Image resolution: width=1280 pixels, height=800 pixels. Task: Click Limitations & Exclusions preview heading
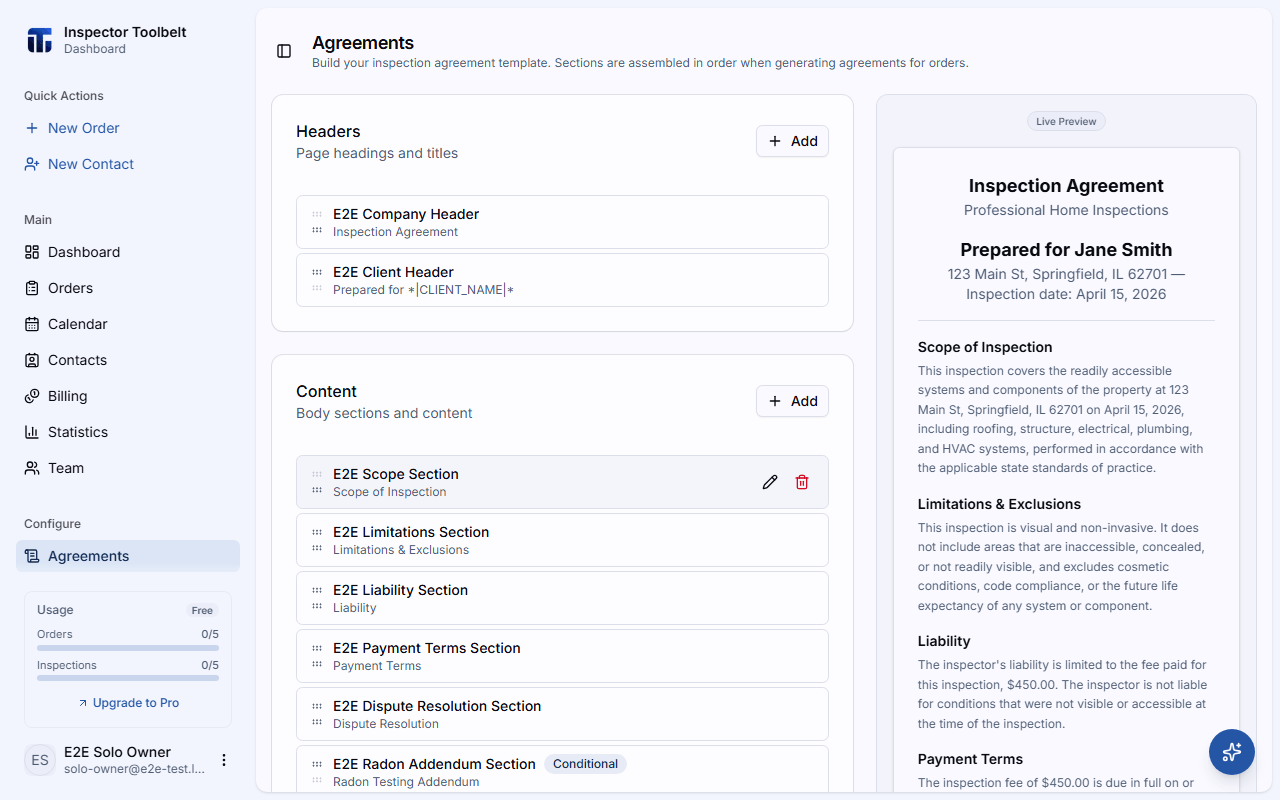pos(999,504)
